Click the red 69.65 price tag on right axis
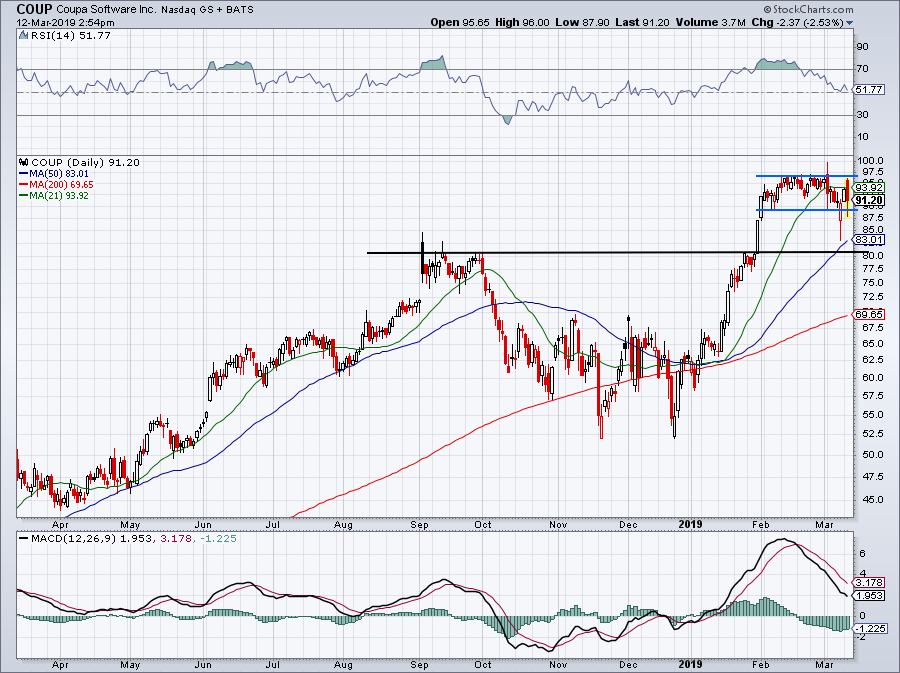This screenshot has width=900, height=673. click(869, 314)
